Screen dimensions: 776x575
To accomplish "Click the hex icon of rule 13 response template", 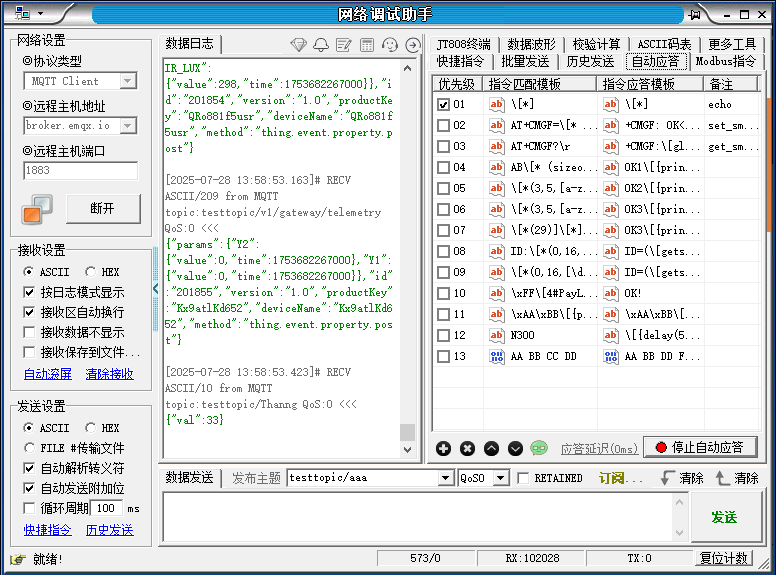I will tap(611, 356).
